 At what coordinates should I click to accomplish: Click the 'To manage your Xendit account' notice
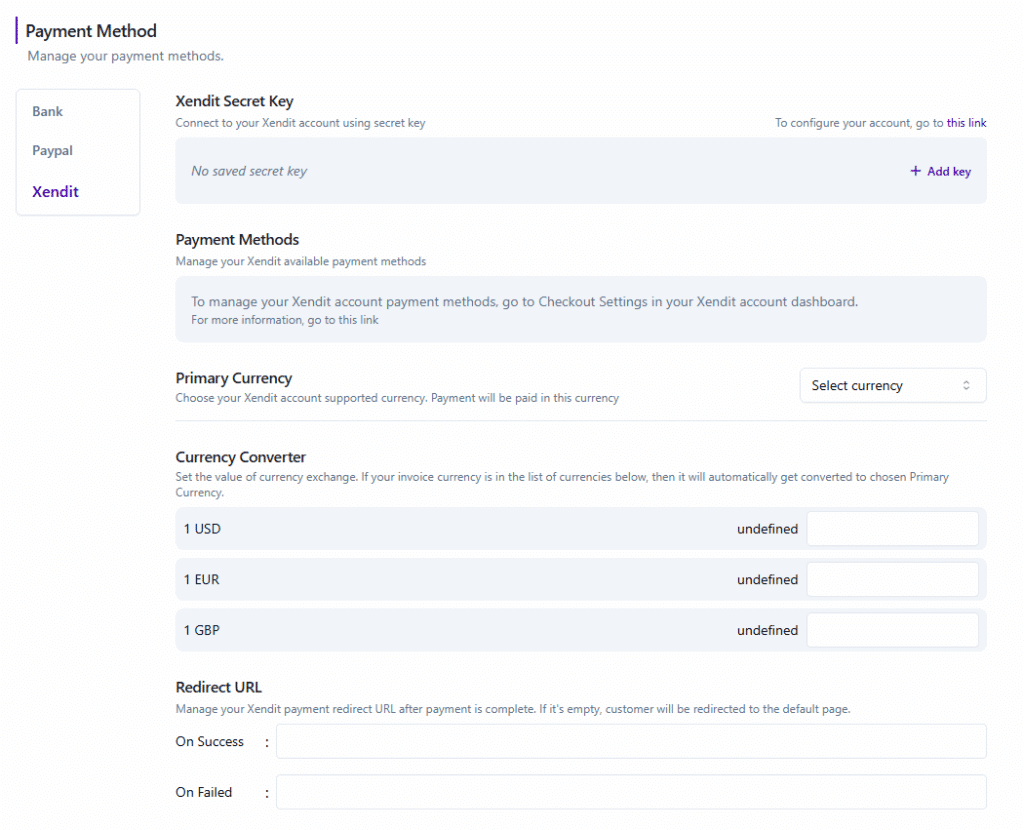(x=524, y=302)
